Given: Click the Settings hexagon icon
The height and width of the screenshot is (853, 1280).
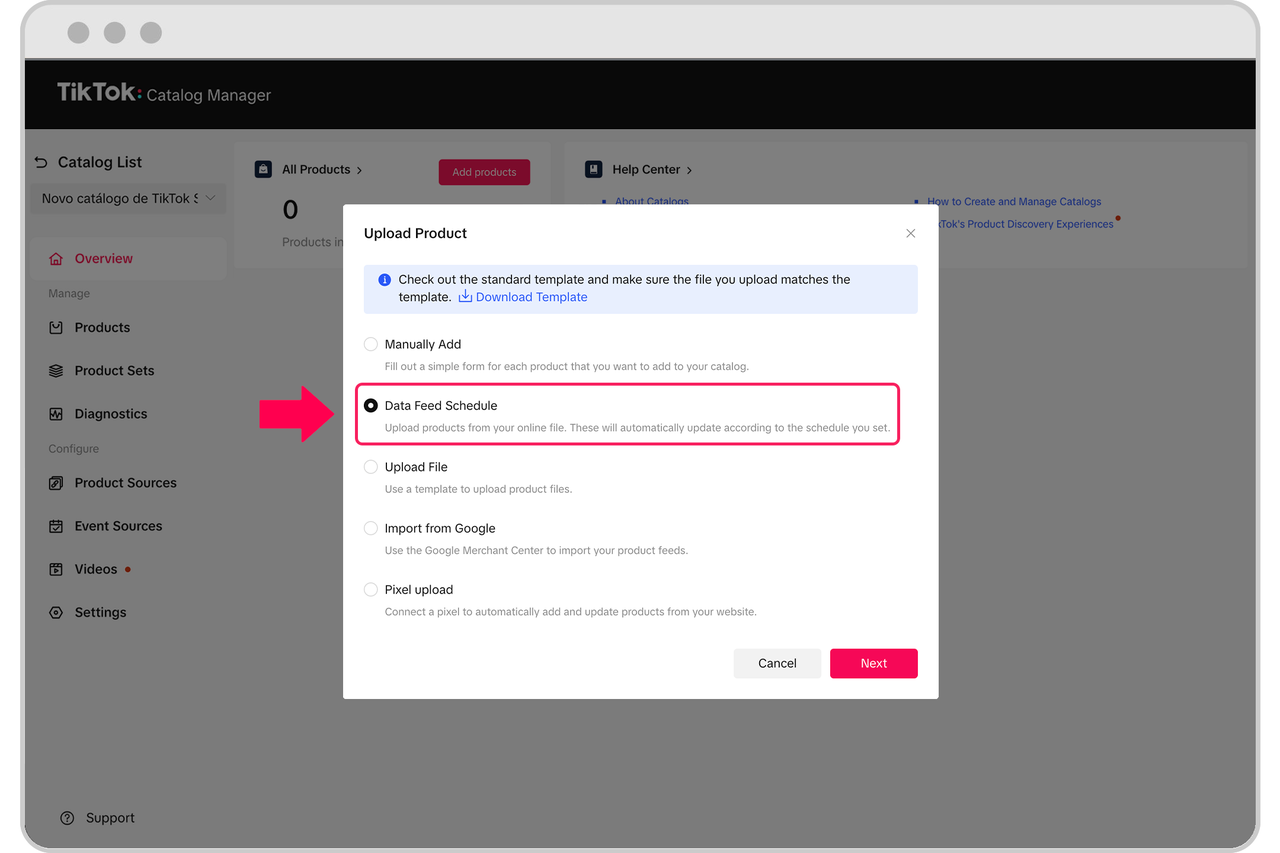Looking at the screenshot, I should coord(56,613).
